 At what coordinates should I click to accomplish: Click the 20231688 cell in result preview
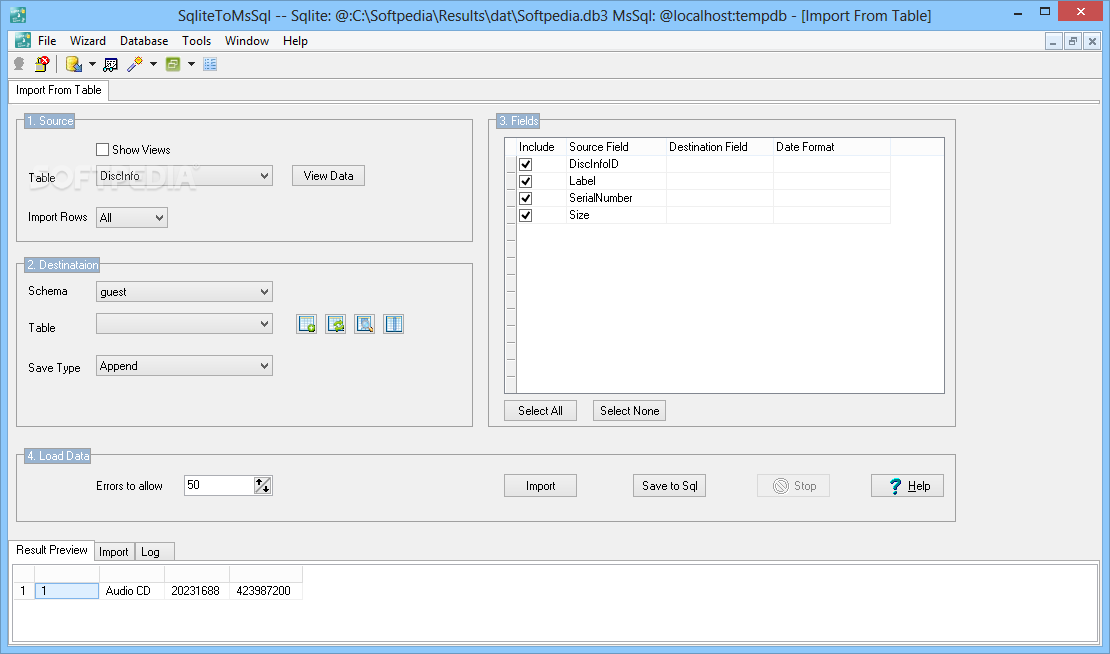(x=197, y=591)
